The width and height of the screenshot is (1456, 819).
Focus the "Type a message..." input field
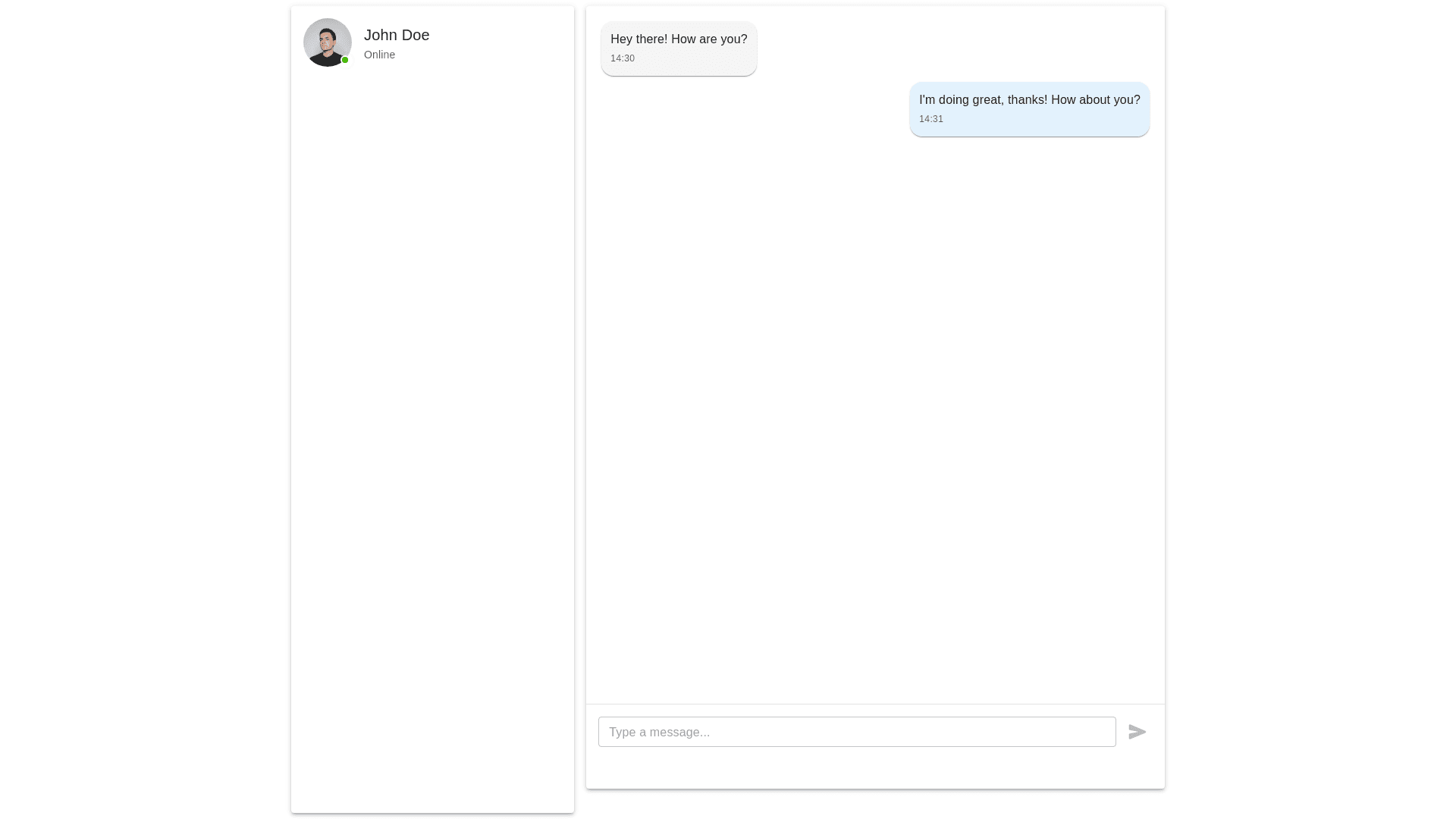tap(856, 732)
